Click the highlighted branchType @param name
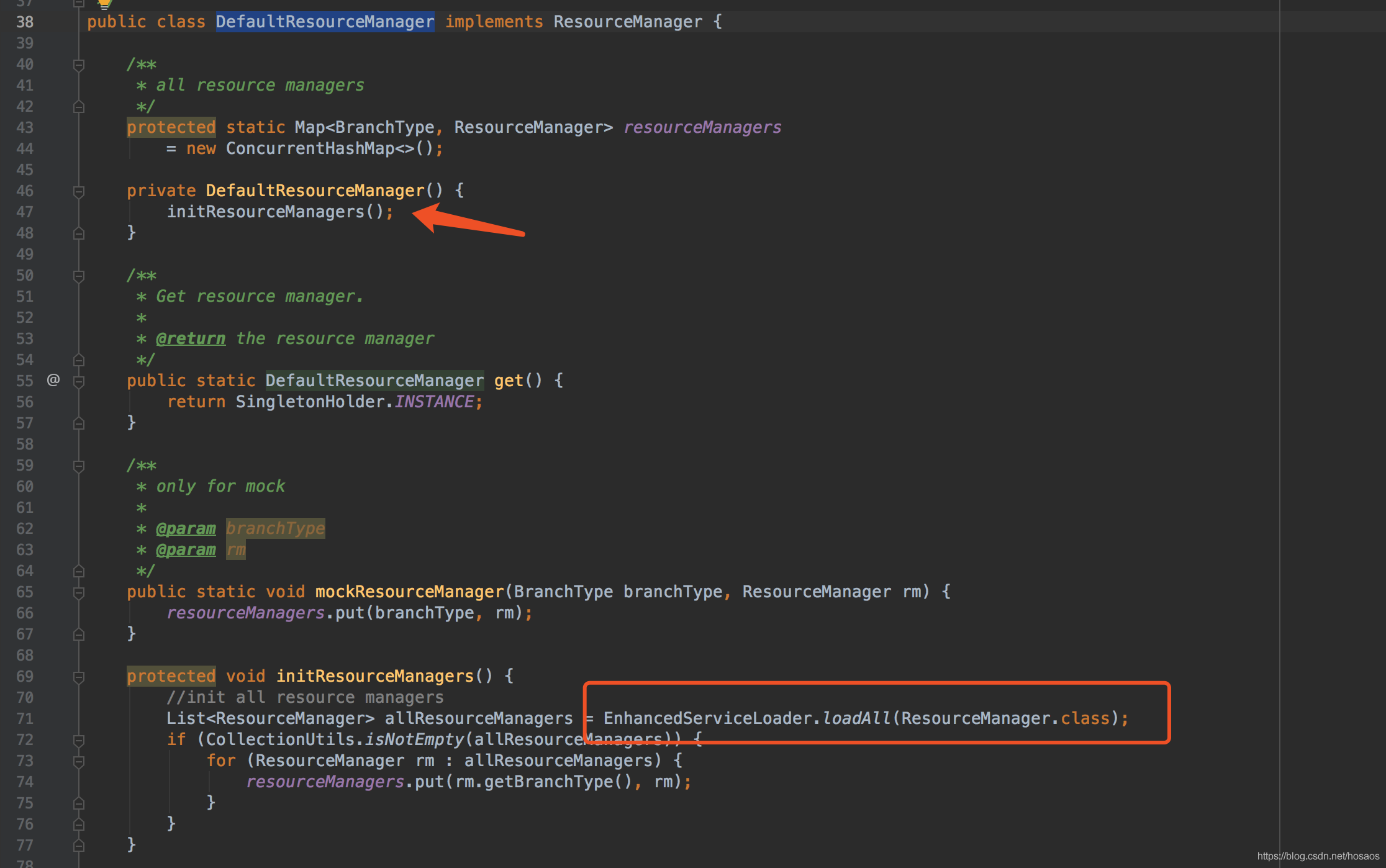1386x868 pixels. tap(275, 528)
